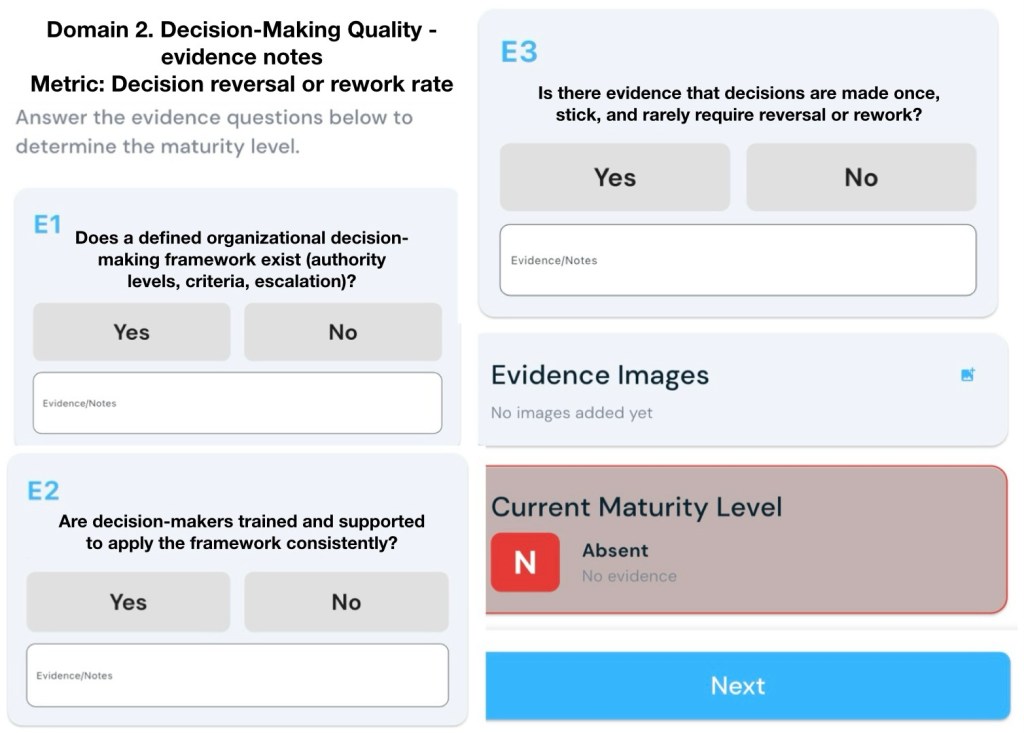The image size is (1024, 733).
Task: Click the add evidence image icon
Action: pyautogui.click(x=967, y=375)
